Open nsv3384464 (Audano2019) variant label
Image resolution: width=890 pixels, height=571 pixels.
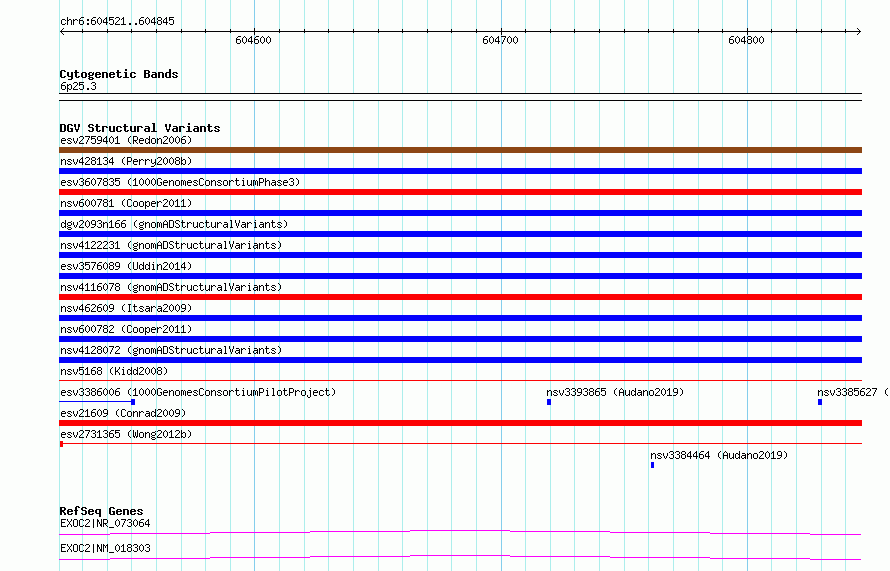(x=719, y=455)
